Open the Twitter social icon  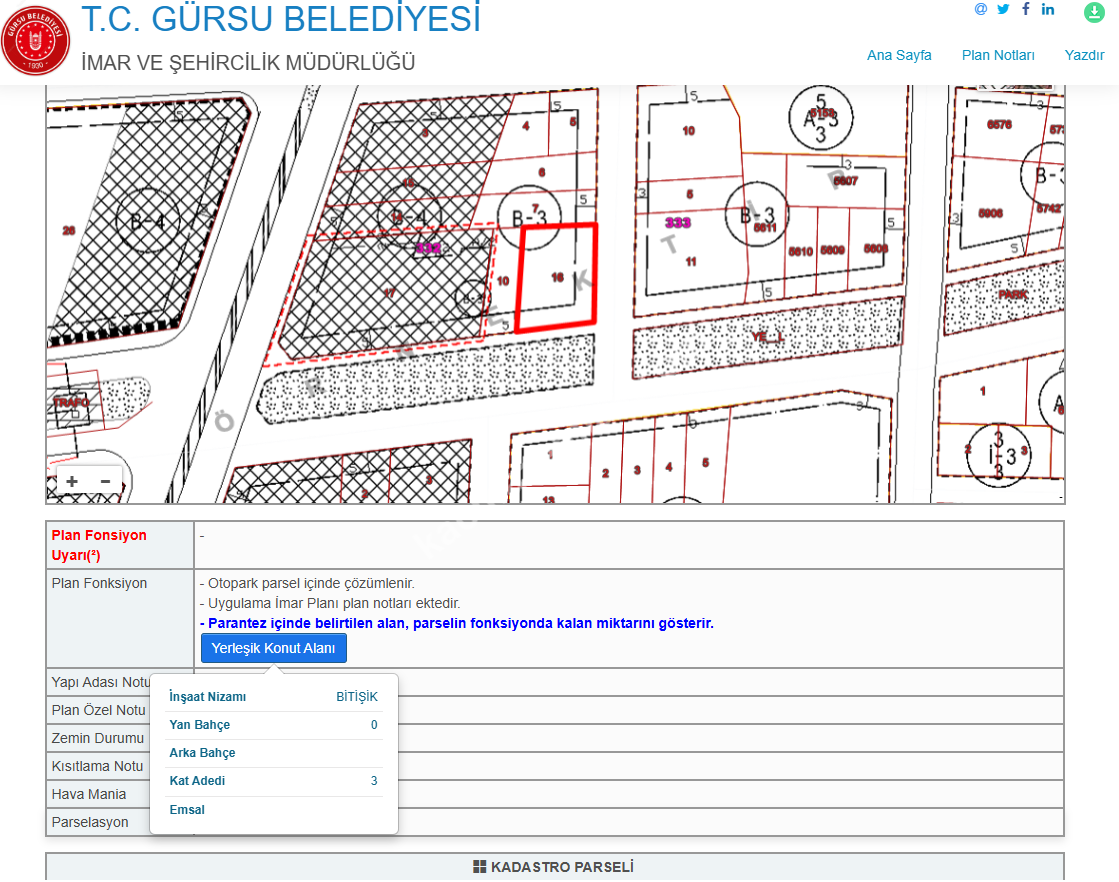[1003, 9]
